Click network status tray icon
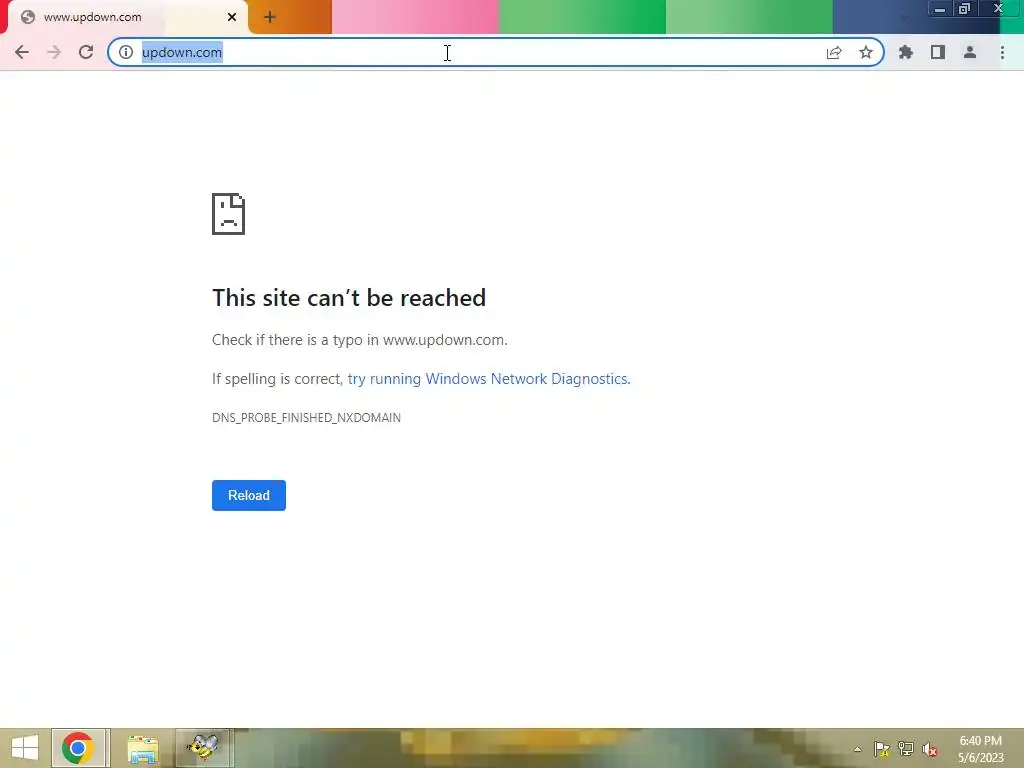The height and width of the screenshot is (768, 1024). pos(906,749)
